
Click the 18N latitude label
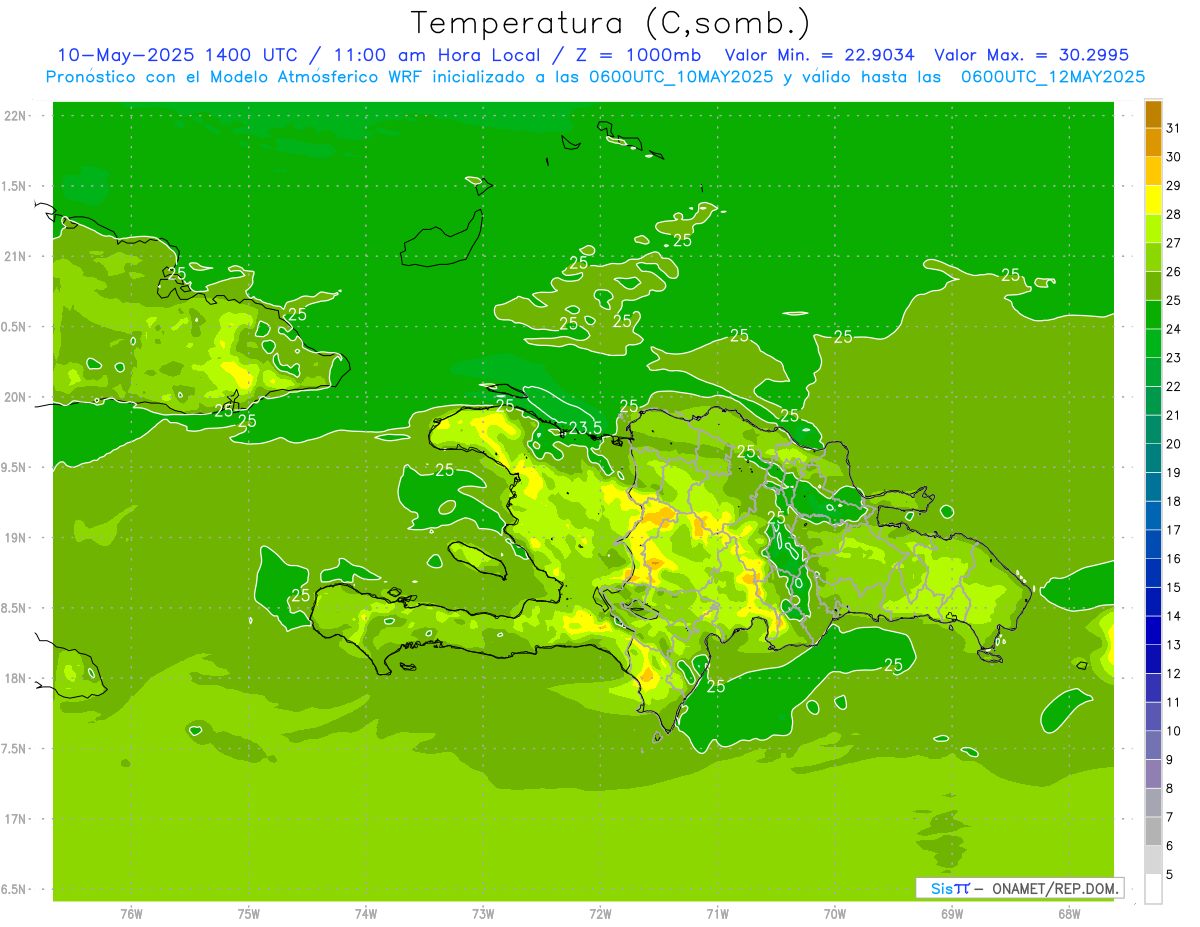point(17,678)
